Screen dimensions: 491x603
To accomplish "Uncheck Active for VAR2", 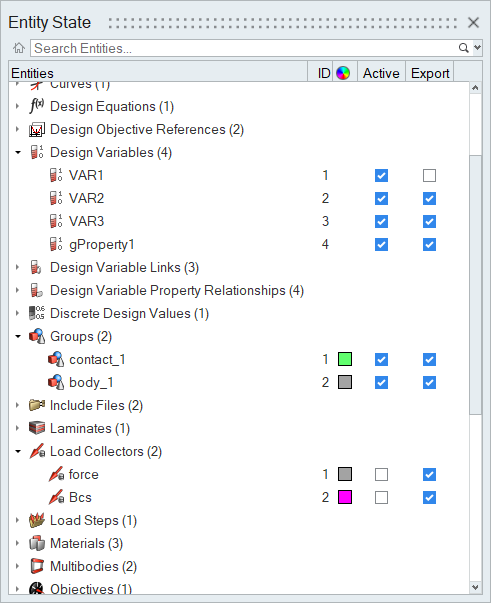I will (381, 199).
